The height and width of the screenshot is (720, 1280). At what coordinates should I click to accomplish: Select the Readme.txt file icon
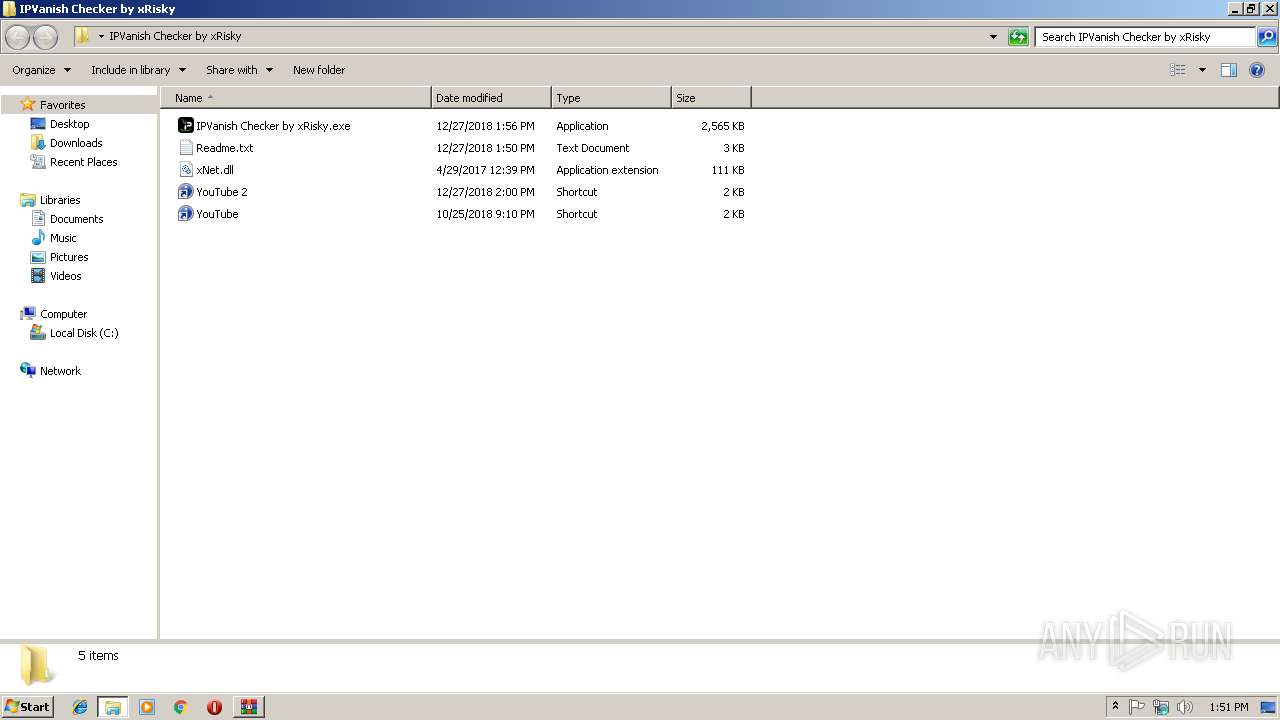click(185, 148)
